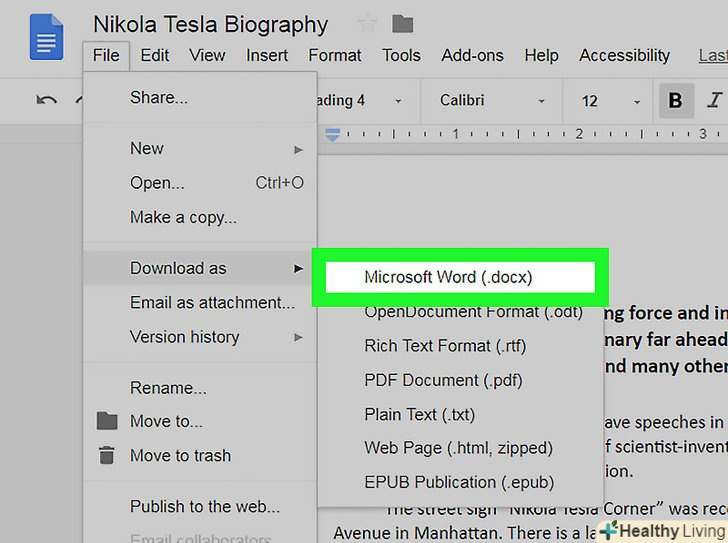Screen dimensions: 728x543
Task: Open the Accessibility menu
Action: pyautogui.click(x=624, y=56)
